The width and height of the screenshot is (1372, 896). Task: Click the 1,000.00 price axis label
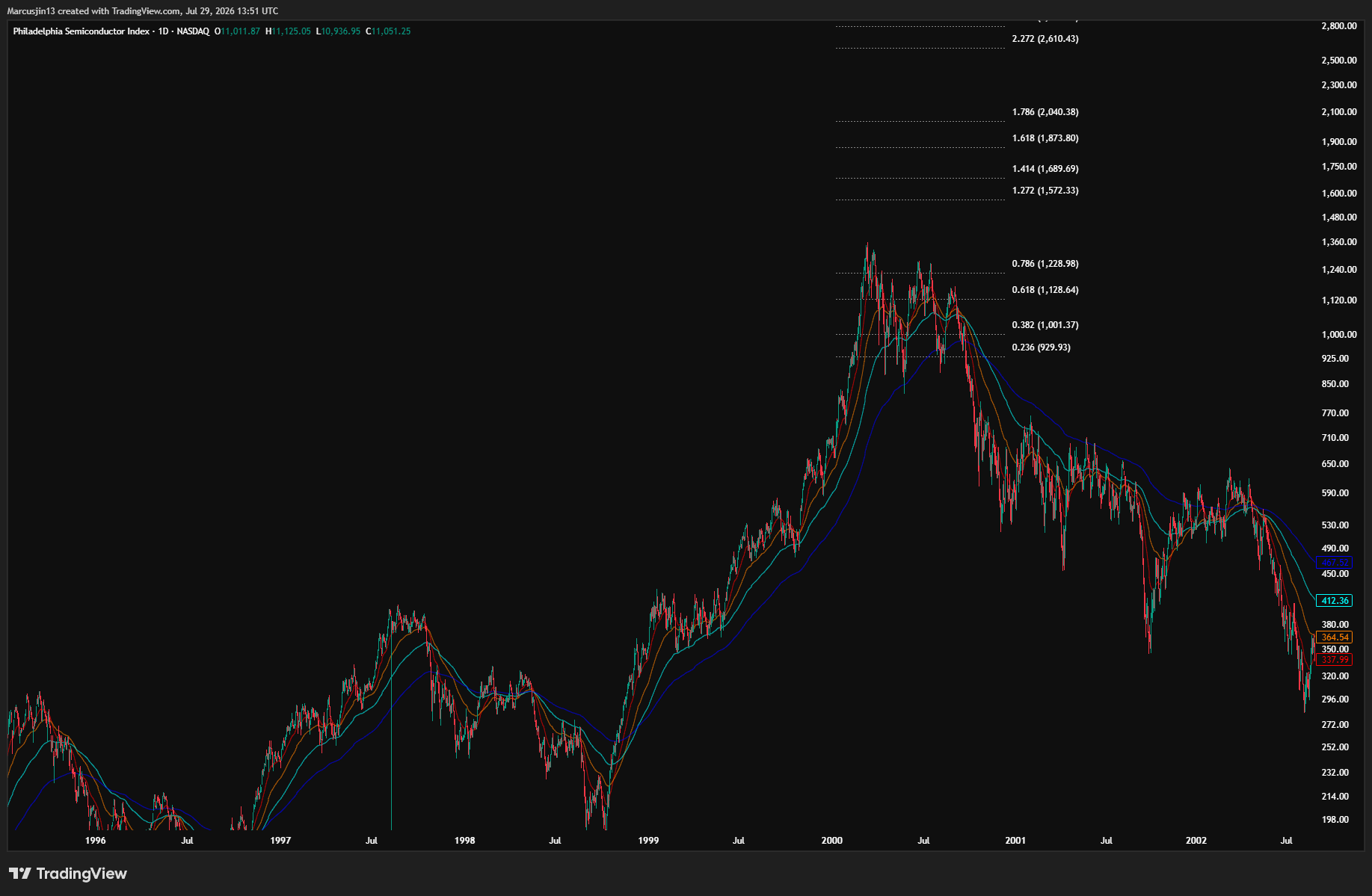click(1339, 335)
